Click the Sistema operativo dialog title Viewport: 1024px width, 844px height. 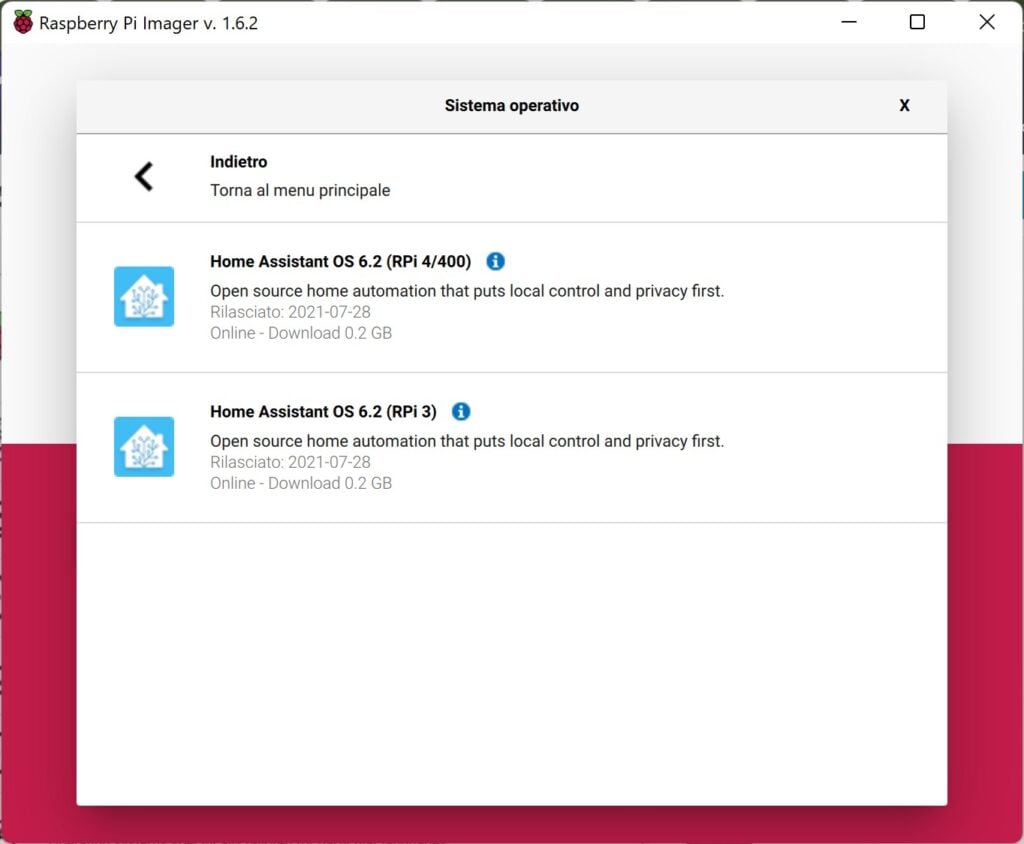click(x=512, y=106)
